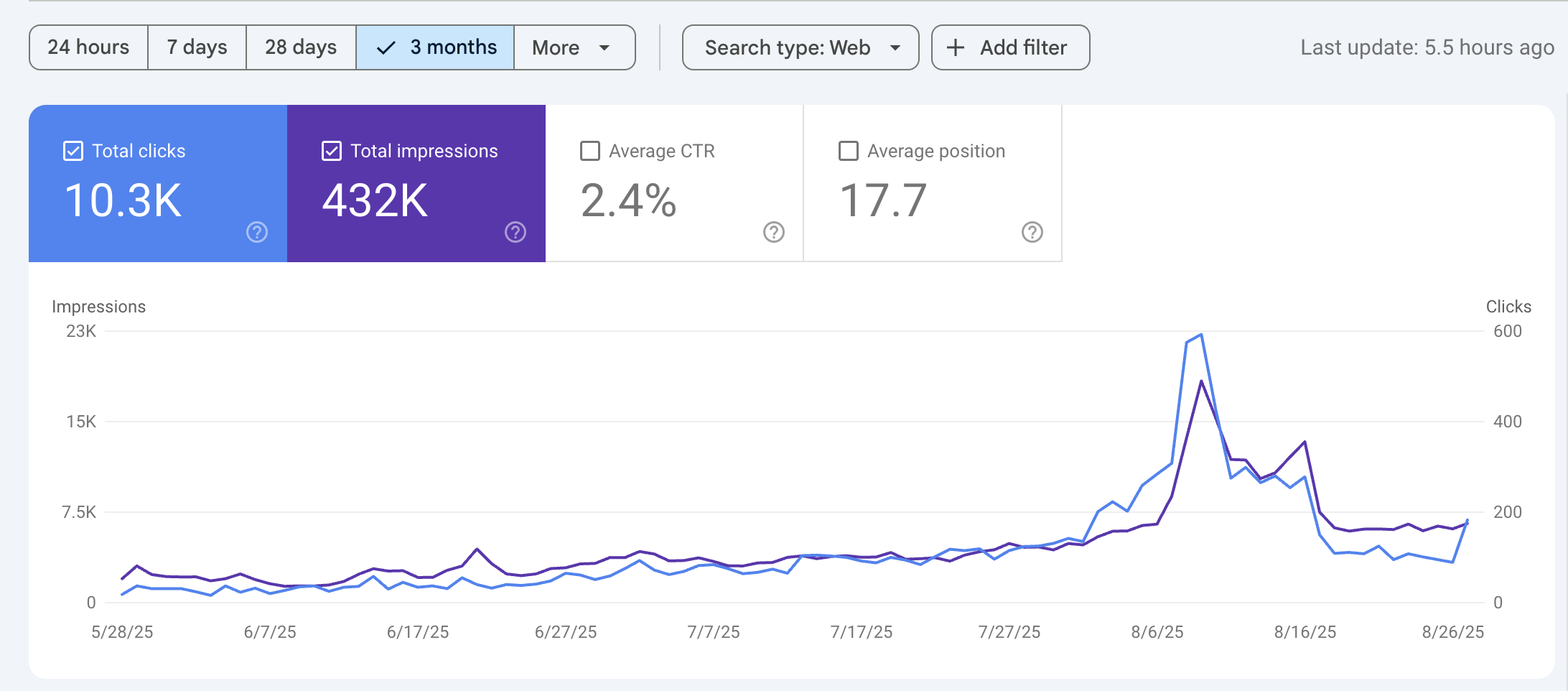Enable the Average position checkbox
Image resolution: width=1568 pixels, height=691 pixels.
pos(849,151)
